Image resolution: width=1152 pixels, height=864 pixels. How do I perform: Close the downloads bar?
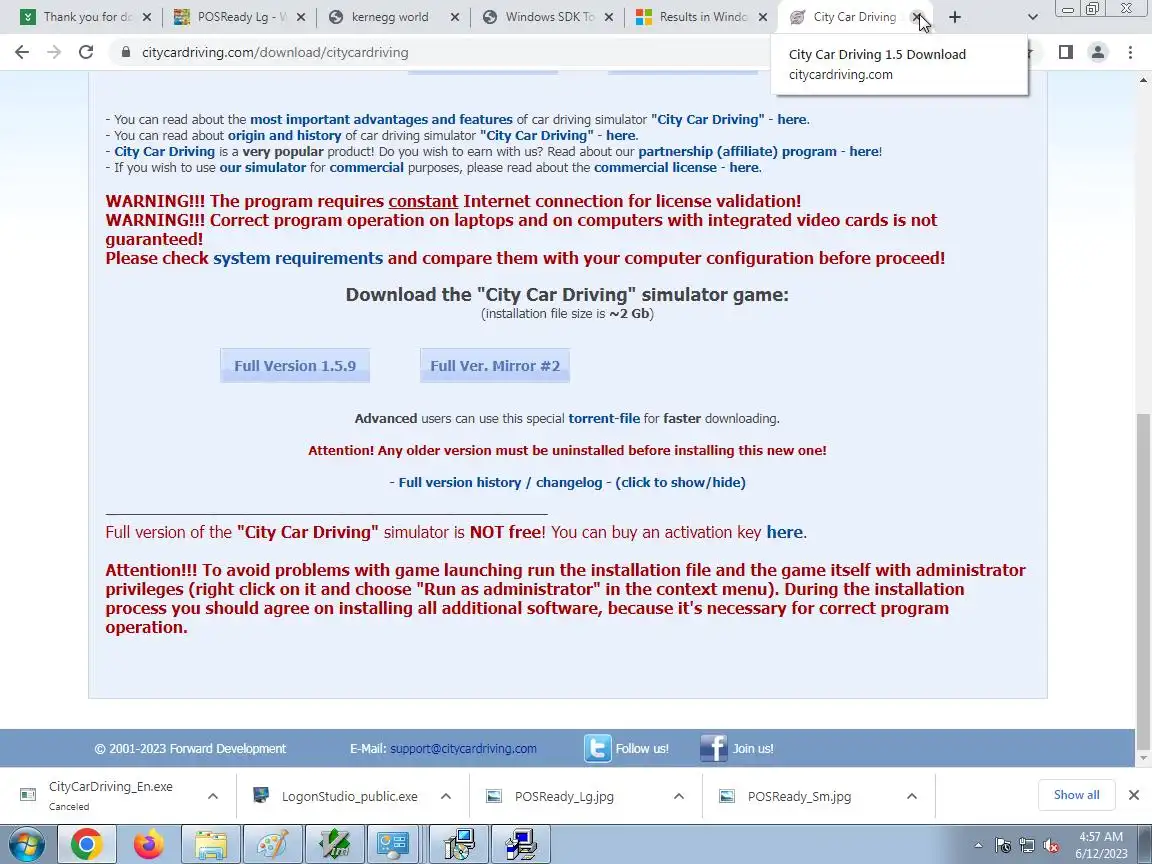[1134, 795]
